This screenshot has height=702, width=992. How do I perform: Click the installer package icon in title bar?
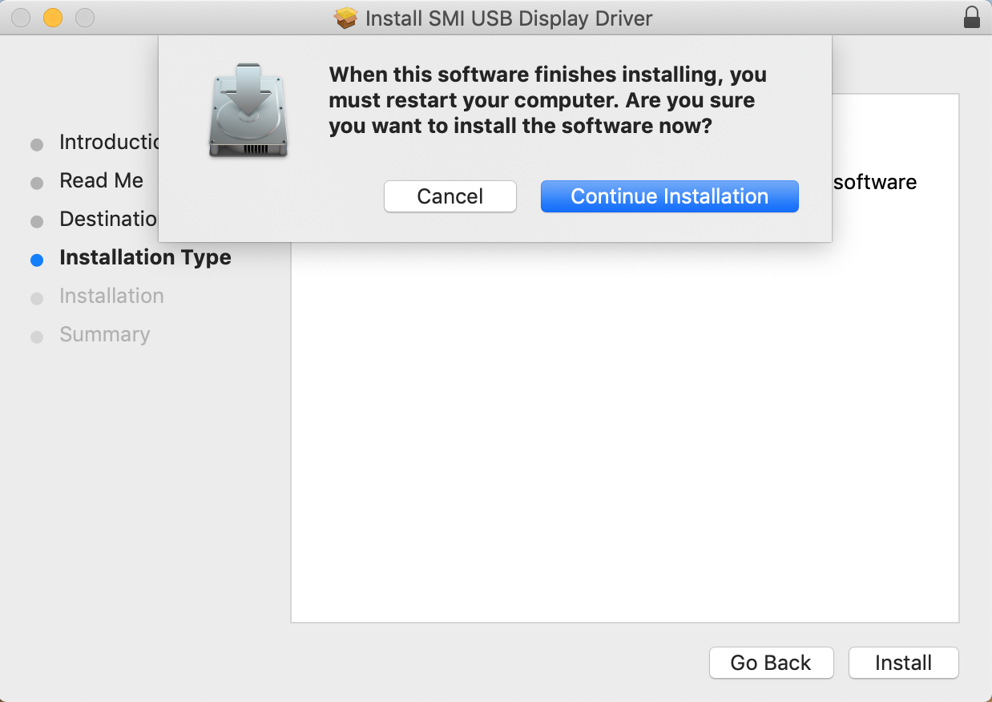(x=345, y=17)
